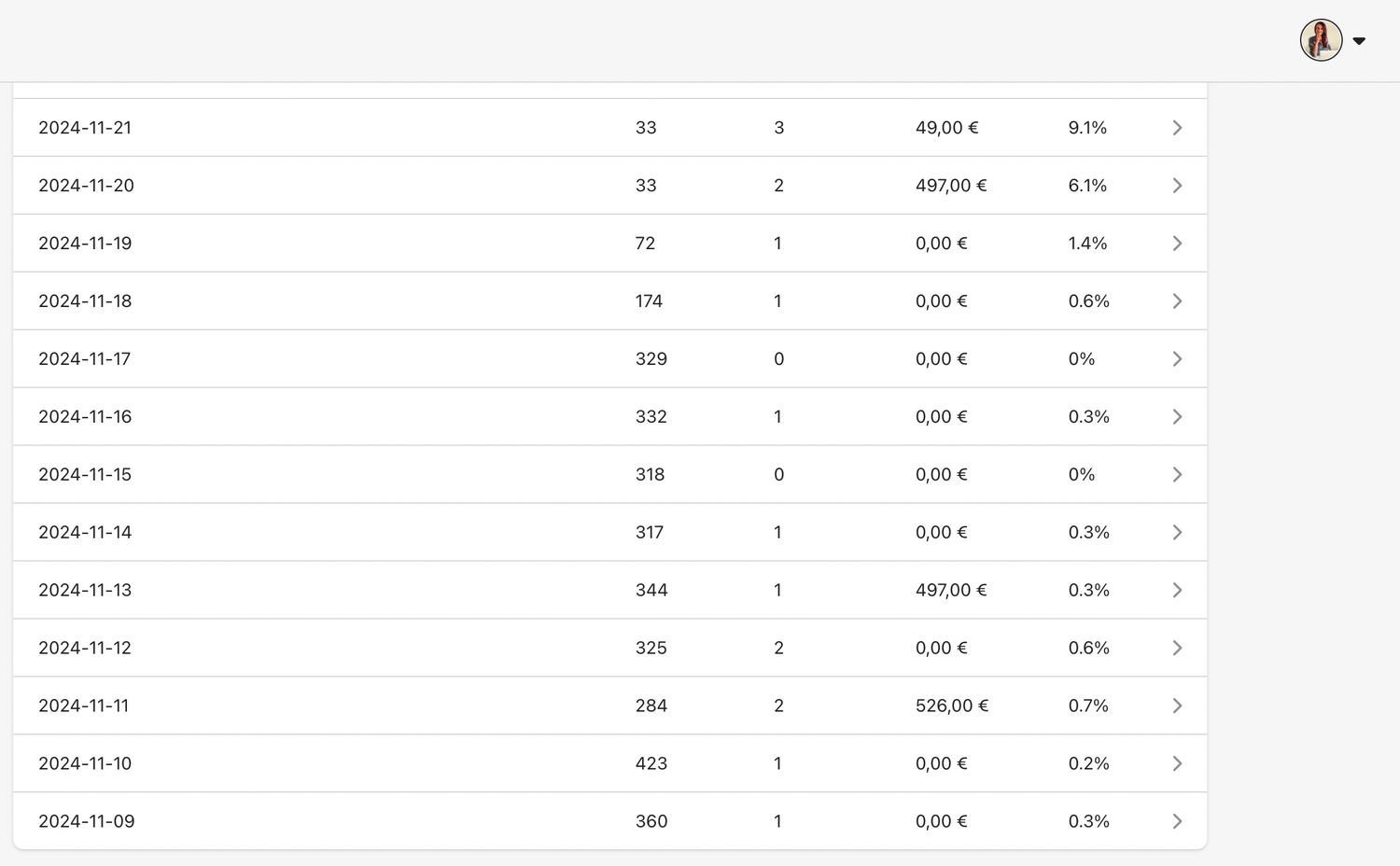Click the 526,00 € revenue value
The width and height of the screenshot is (1400, 866).
point(951,706)
